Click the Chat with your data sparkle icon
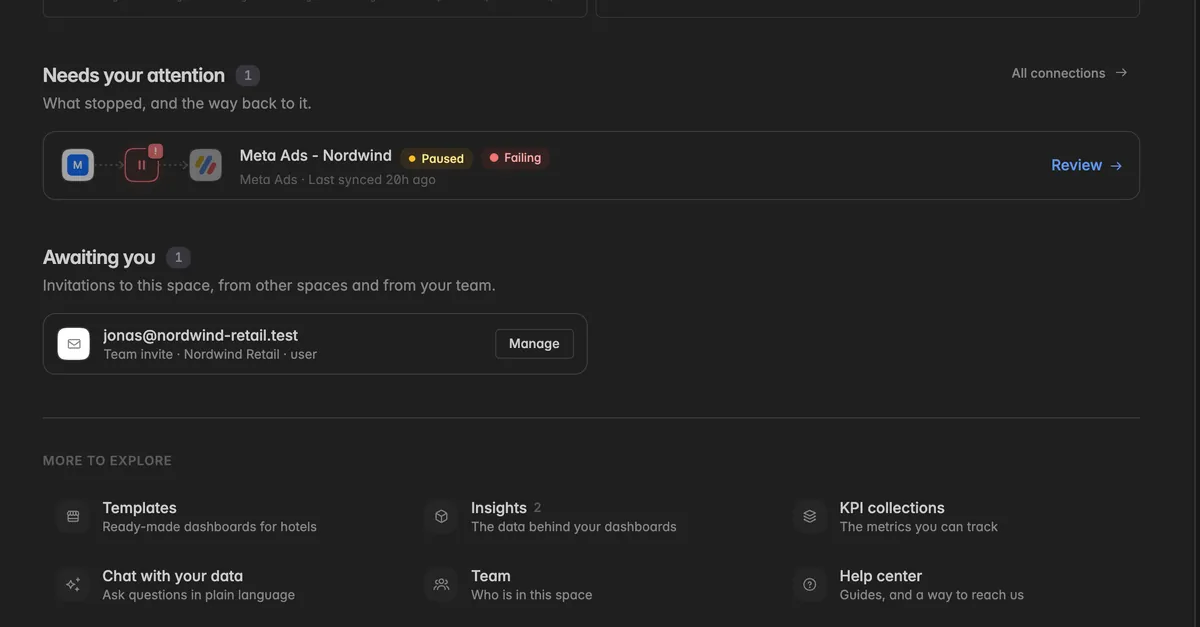The height and width of the screenshot is (627, 1200). pos(73,585)
